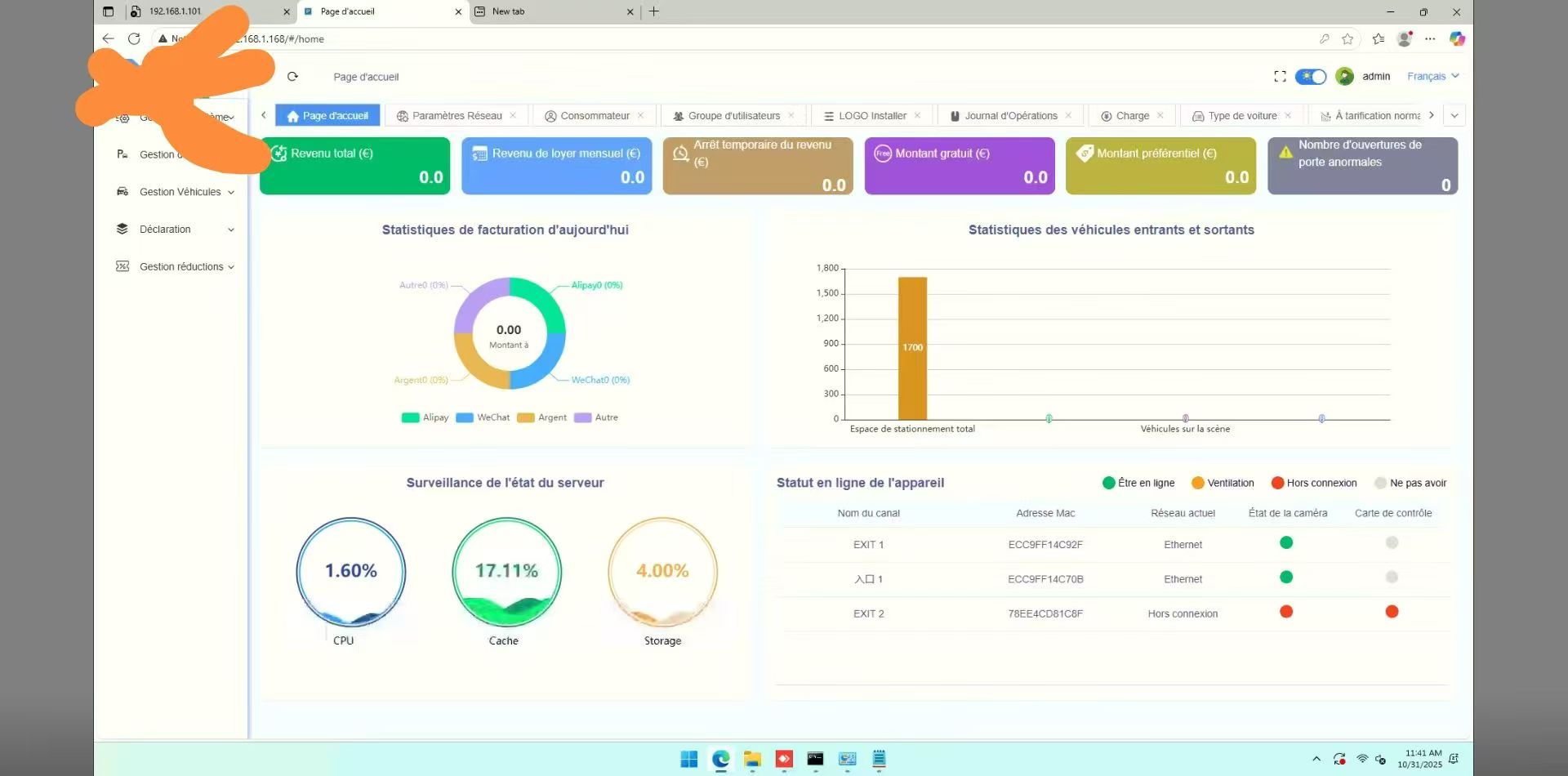1568x776 pixels.
Task: Open Microsoft Edge from the taskbar
Action: pyautogui.click(x=720, y=759)
